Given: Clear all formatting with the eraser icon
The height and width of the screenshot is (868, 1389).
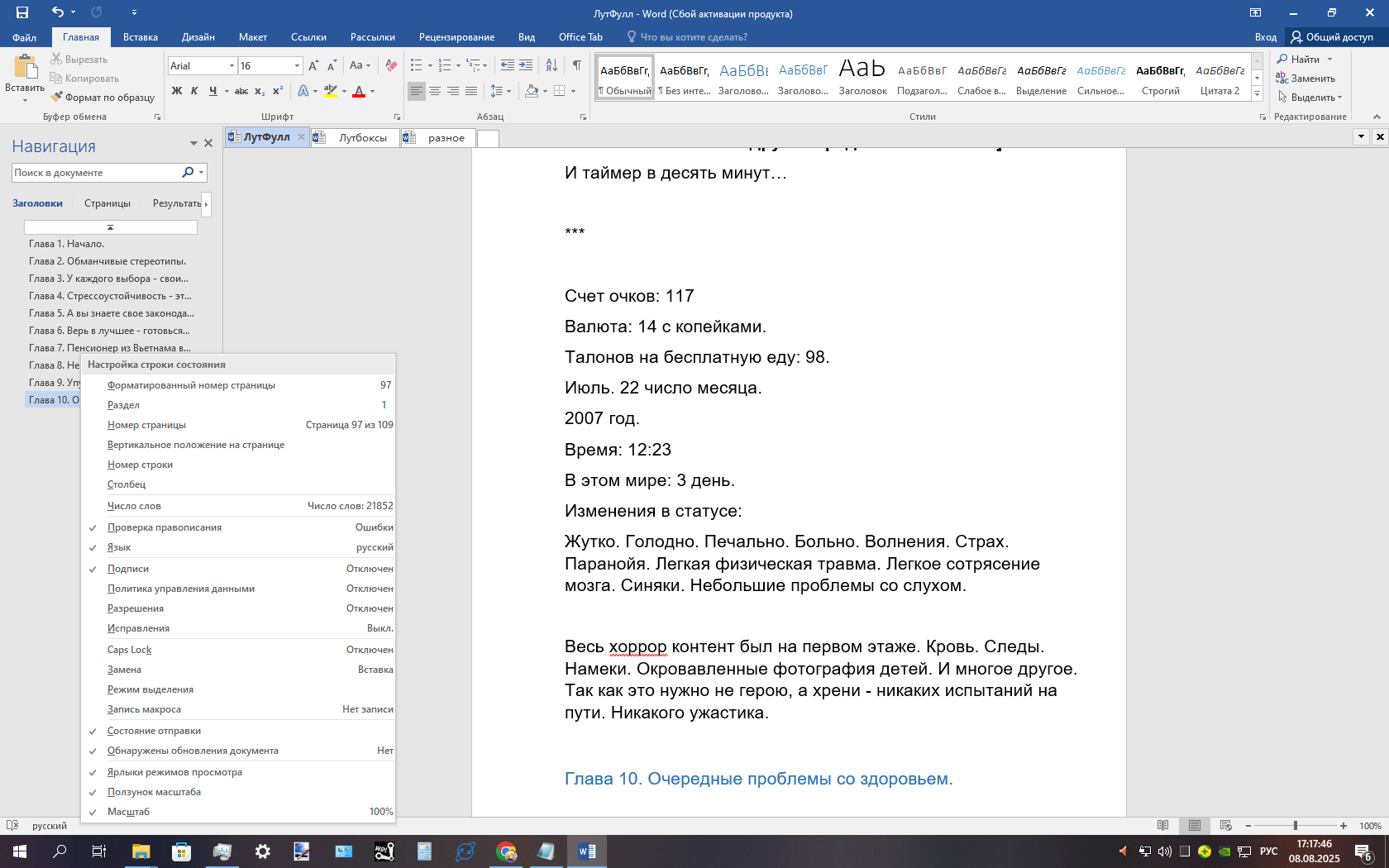Looking at the screenshot, I should (391, 65).
